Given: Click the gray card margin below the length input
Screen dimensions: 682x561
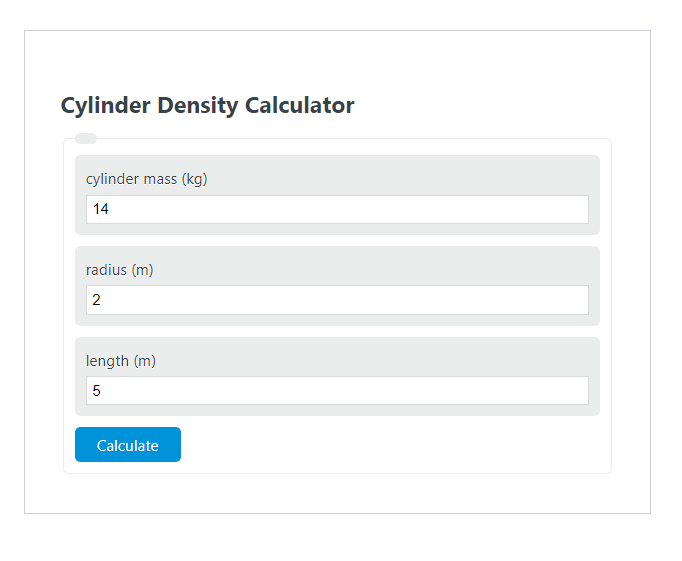Looking at the screenshot, I should (x=338, y=410).
